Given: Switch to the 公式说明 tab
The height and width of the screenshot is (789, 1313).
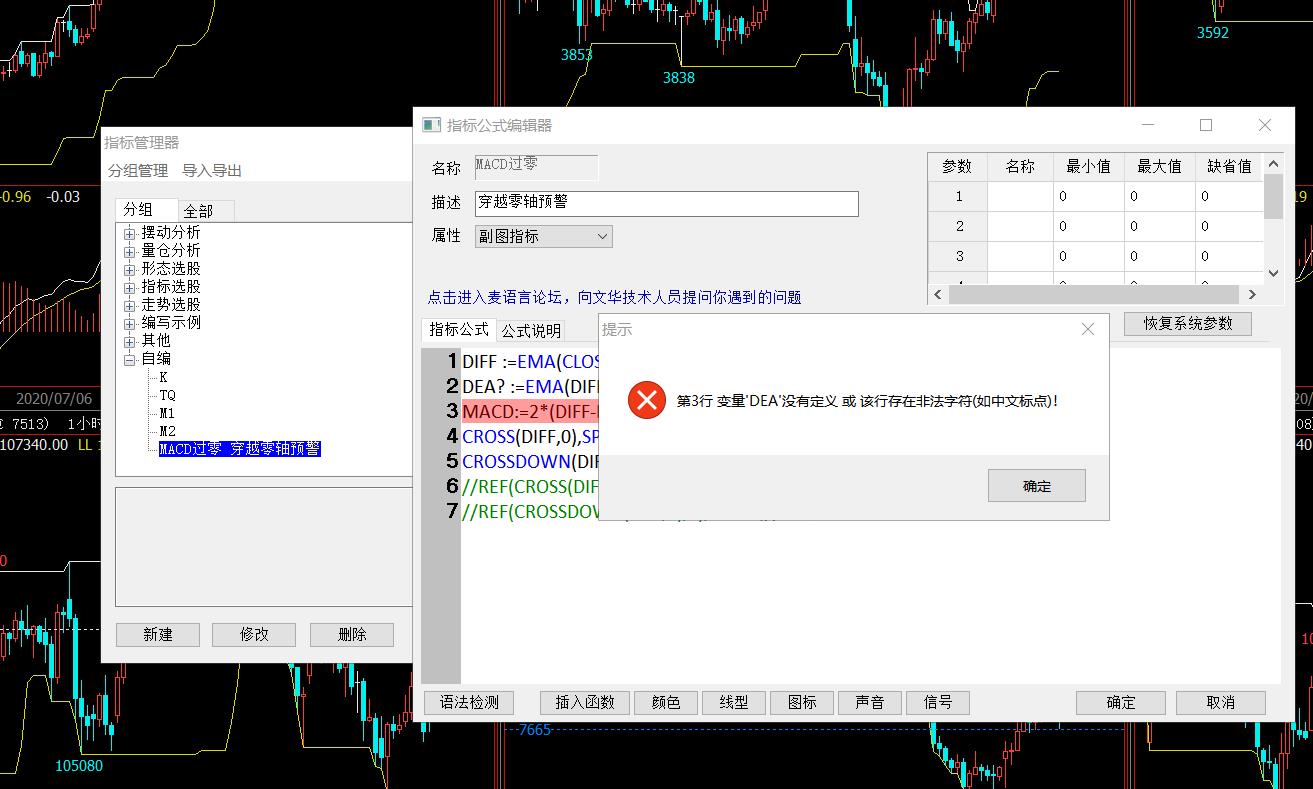Looking at the screenshot, I should pyautogui.click(x=531, y=331).
